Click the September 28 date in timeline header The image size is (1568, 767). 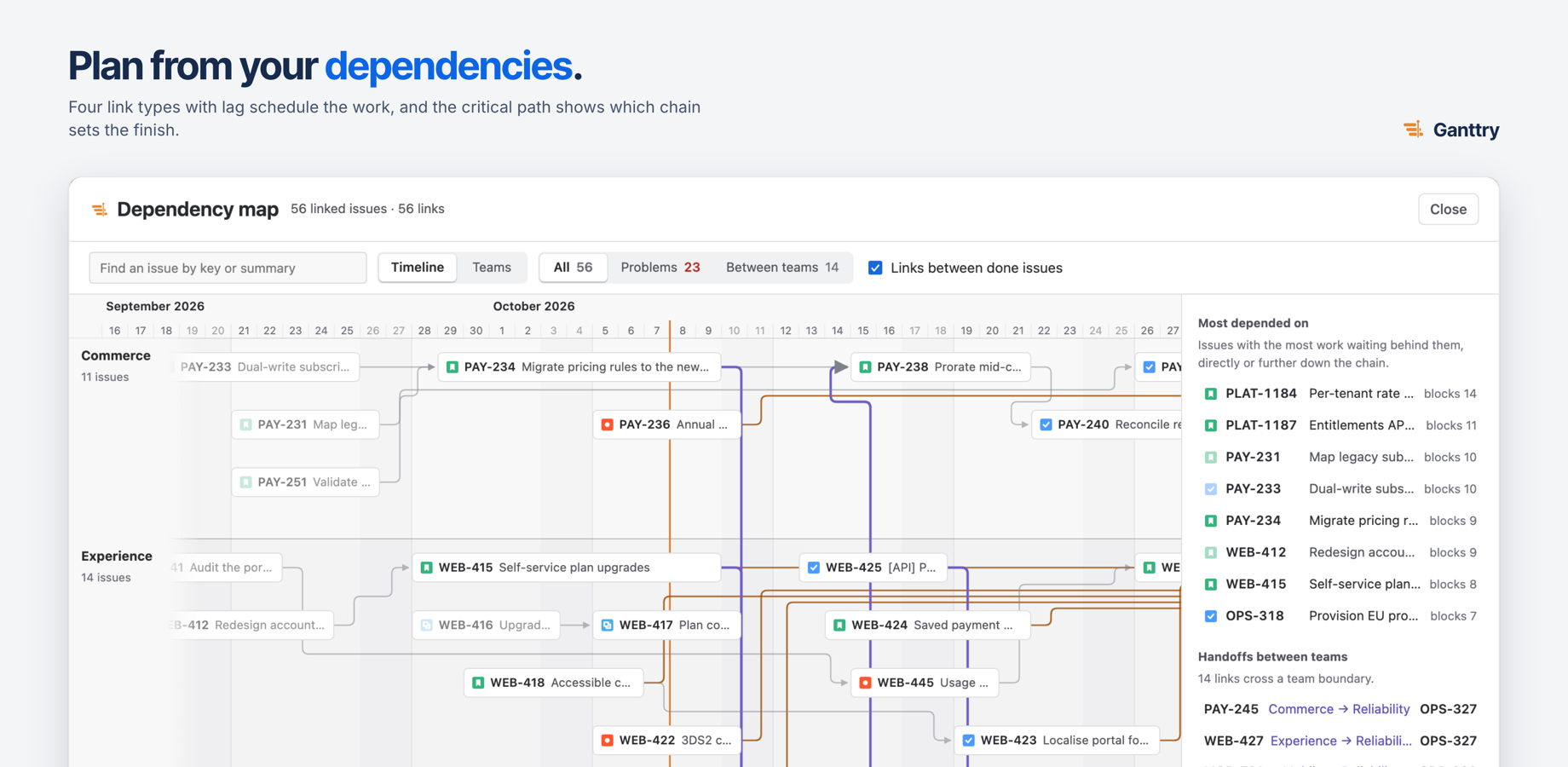(x=424, y=331)
